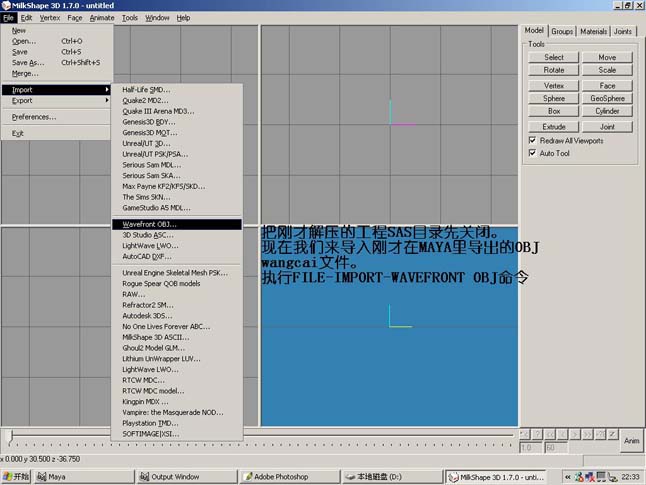Select Unreal Engine Skeletal Mesh PSK... option
646x485 pixels.
[177, 273]
